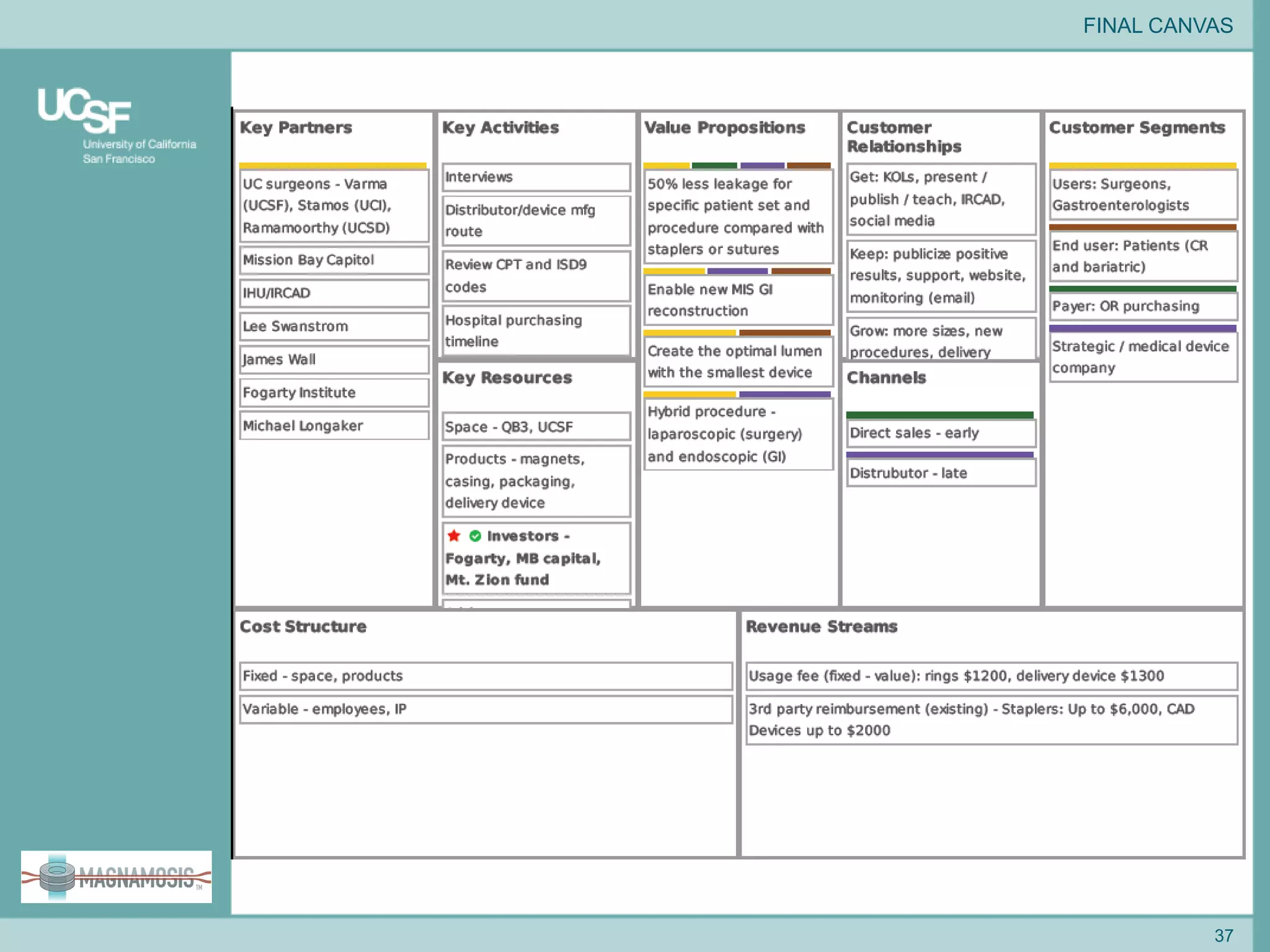Select the Enable new MIS GI reconstruction card
1270x952 pixels.
738,300
